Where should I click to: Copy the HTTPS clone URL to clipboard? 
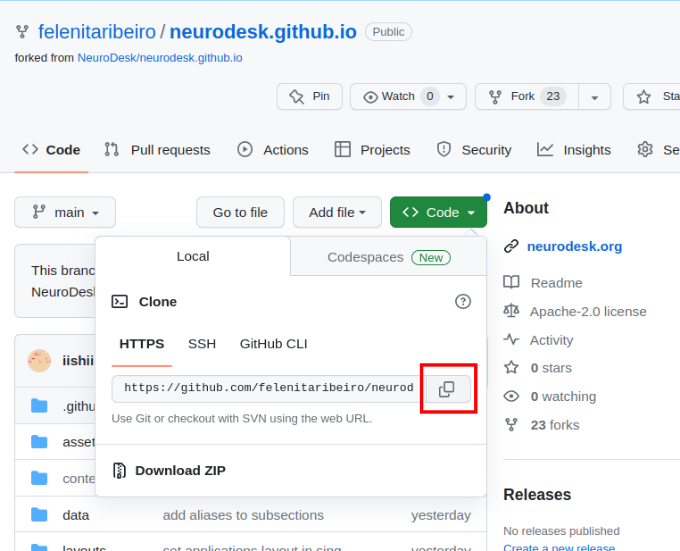pyautogui.click(x=447, y=389)
